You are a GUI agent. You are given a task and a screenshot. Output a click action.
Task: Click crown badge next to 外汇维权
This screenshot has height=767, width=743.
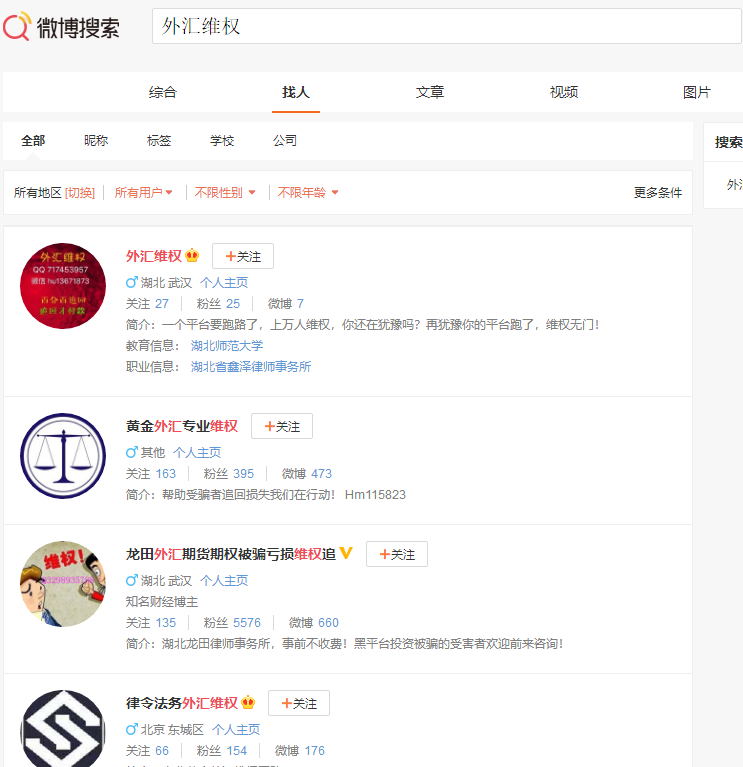coord(192,255)
